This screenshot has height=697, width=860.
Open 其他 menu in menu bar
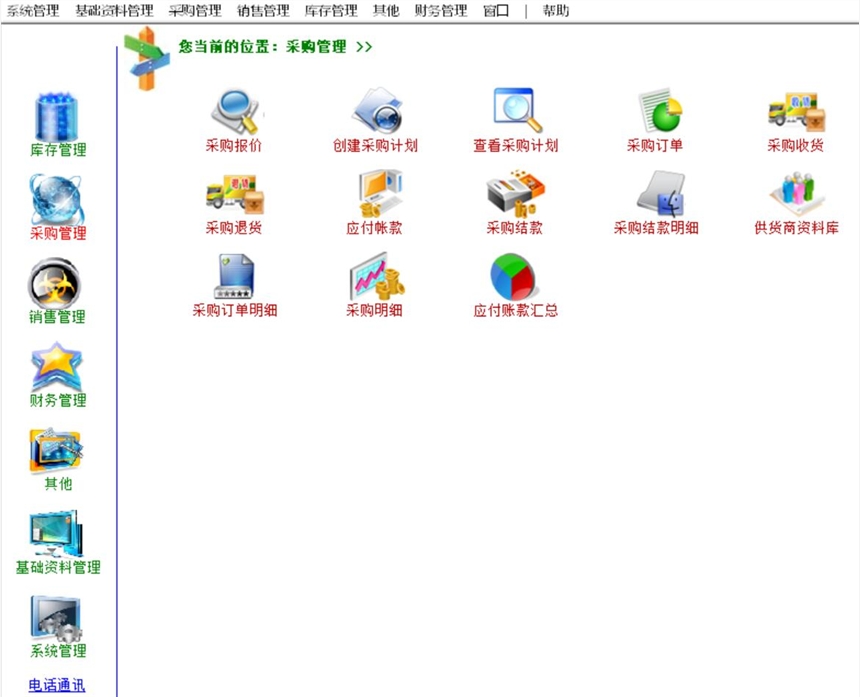click(386, 10)
